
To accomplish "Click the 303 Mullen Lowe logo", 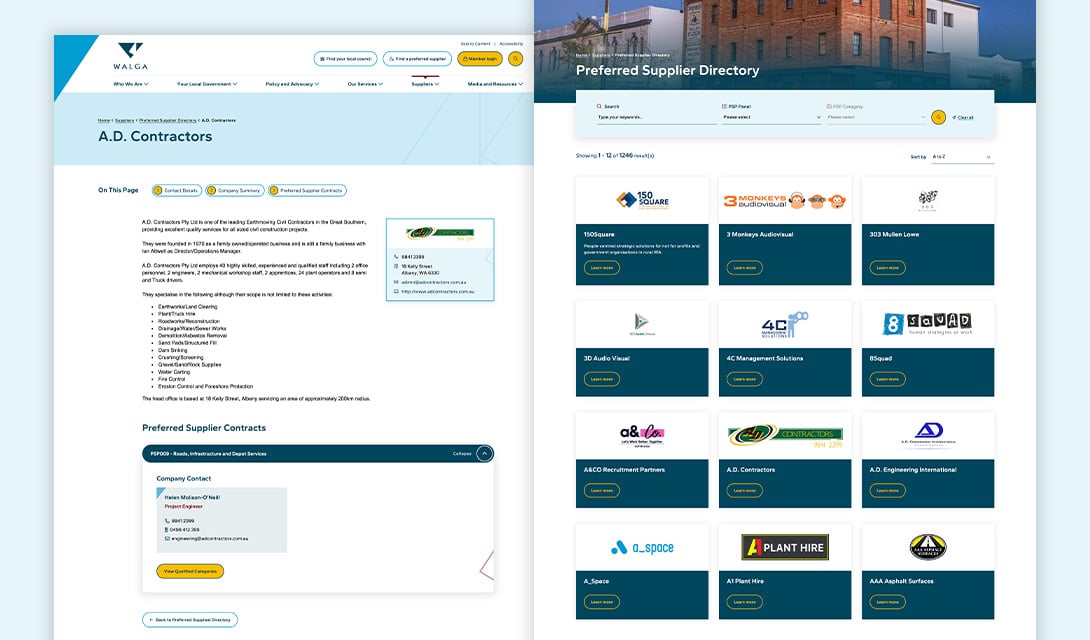I will (928, 200).
